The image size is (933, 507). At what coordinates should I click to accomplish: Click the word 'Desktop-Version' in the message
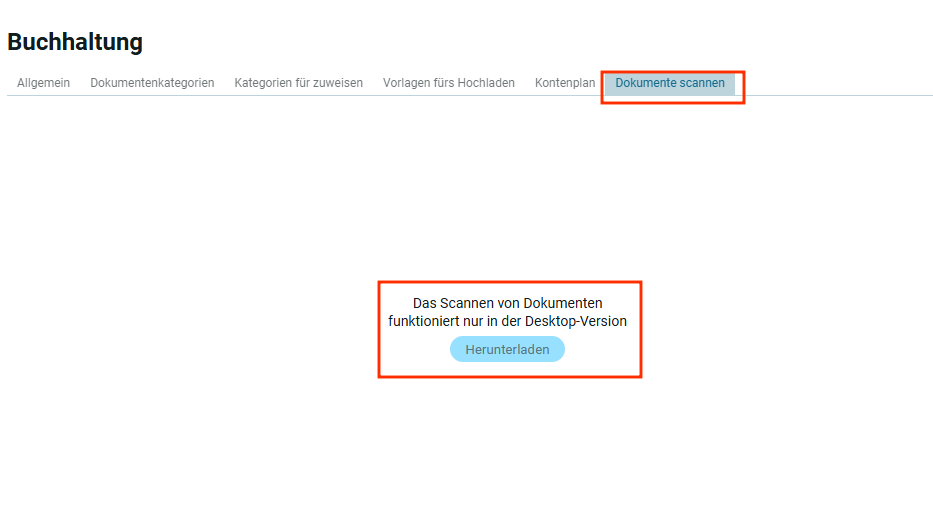[576, 321]
